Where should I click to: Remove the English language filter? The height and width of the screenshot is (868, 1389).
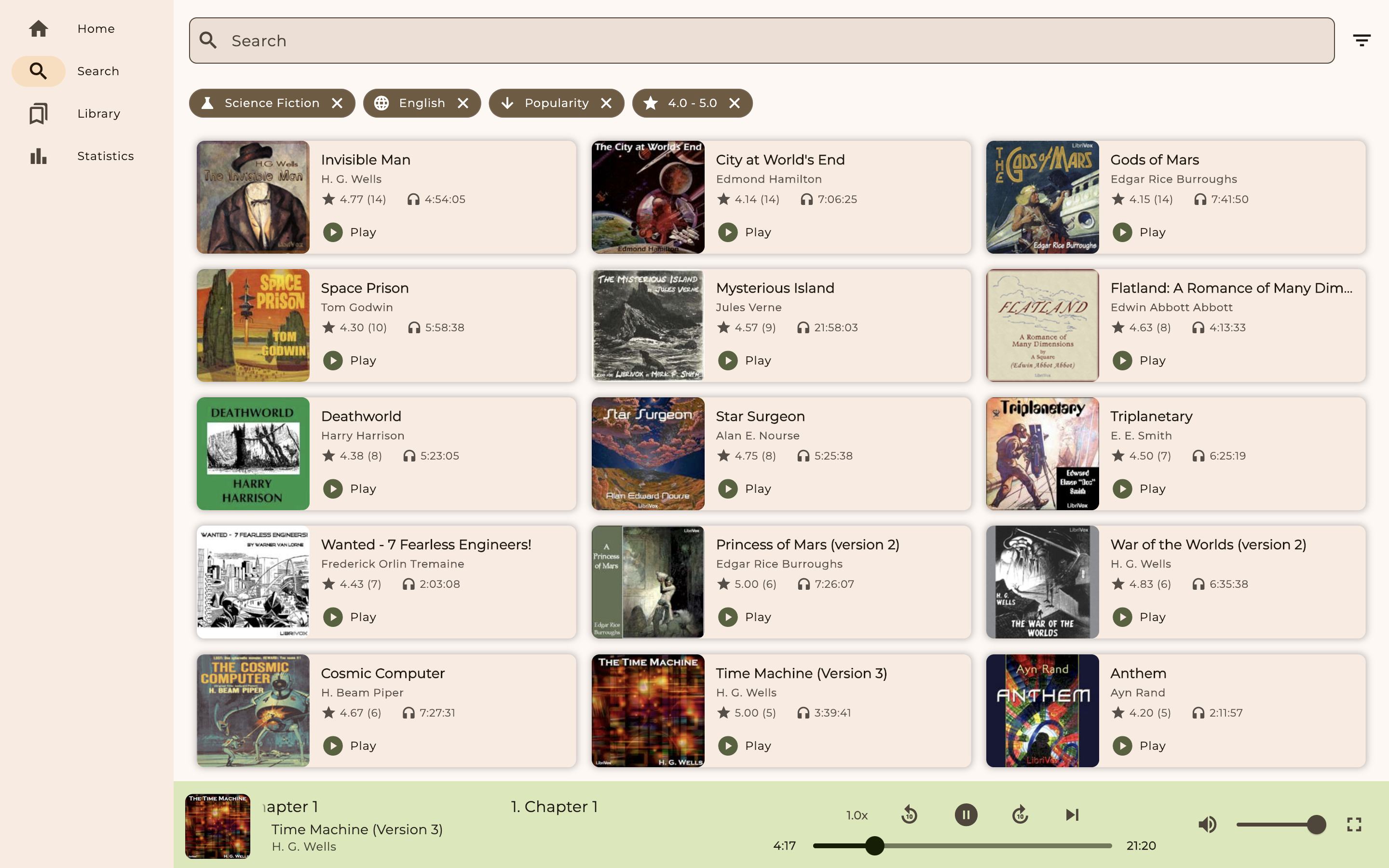tap(463, 103)
